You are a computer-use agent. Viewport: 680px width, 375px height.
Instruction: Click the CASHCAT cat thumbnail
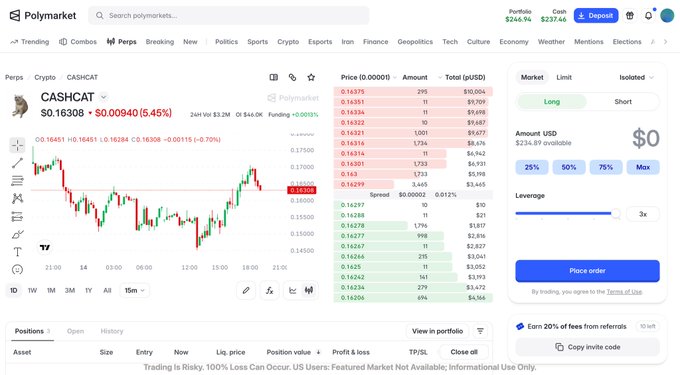(20, 106)
